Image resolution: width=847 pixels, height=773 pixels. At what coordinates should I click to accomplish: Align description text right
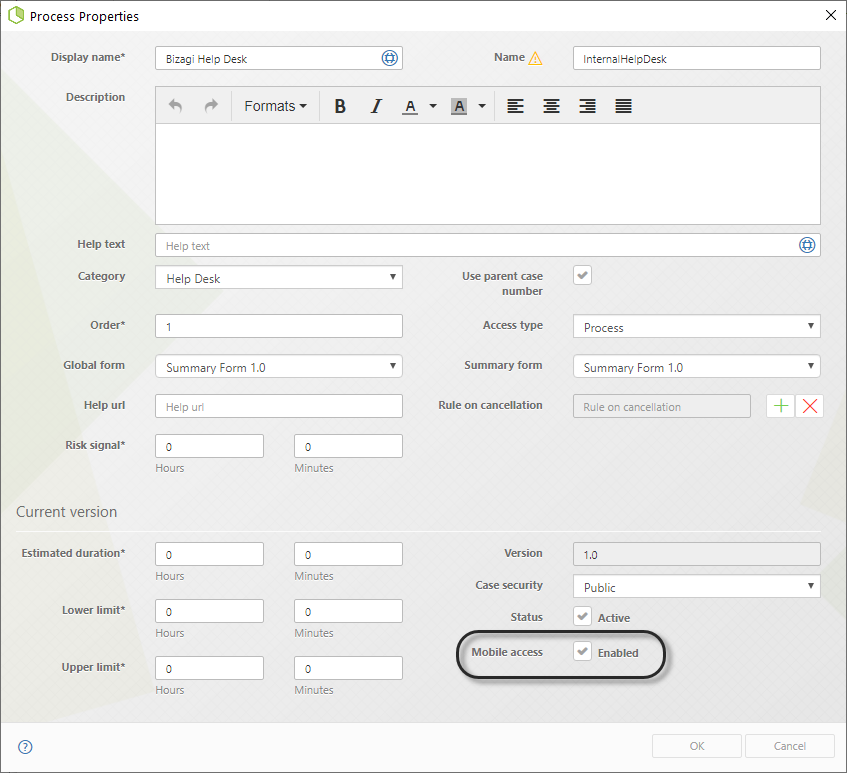pos(587,106)
